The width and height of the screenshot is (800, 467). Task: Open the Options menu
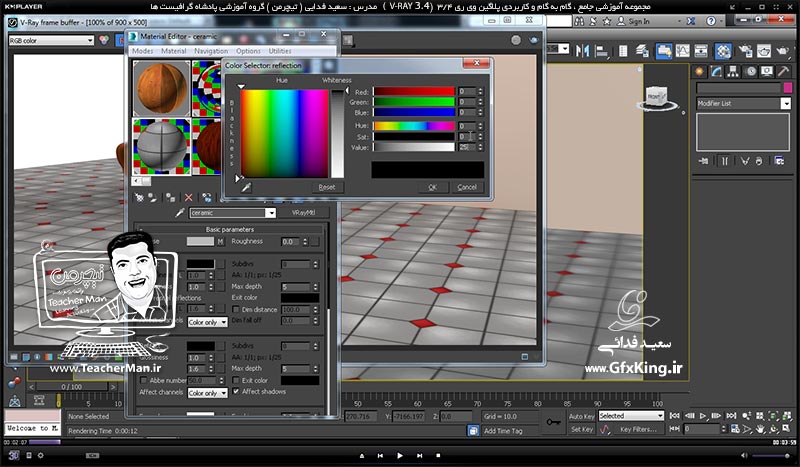pos(248,51)
